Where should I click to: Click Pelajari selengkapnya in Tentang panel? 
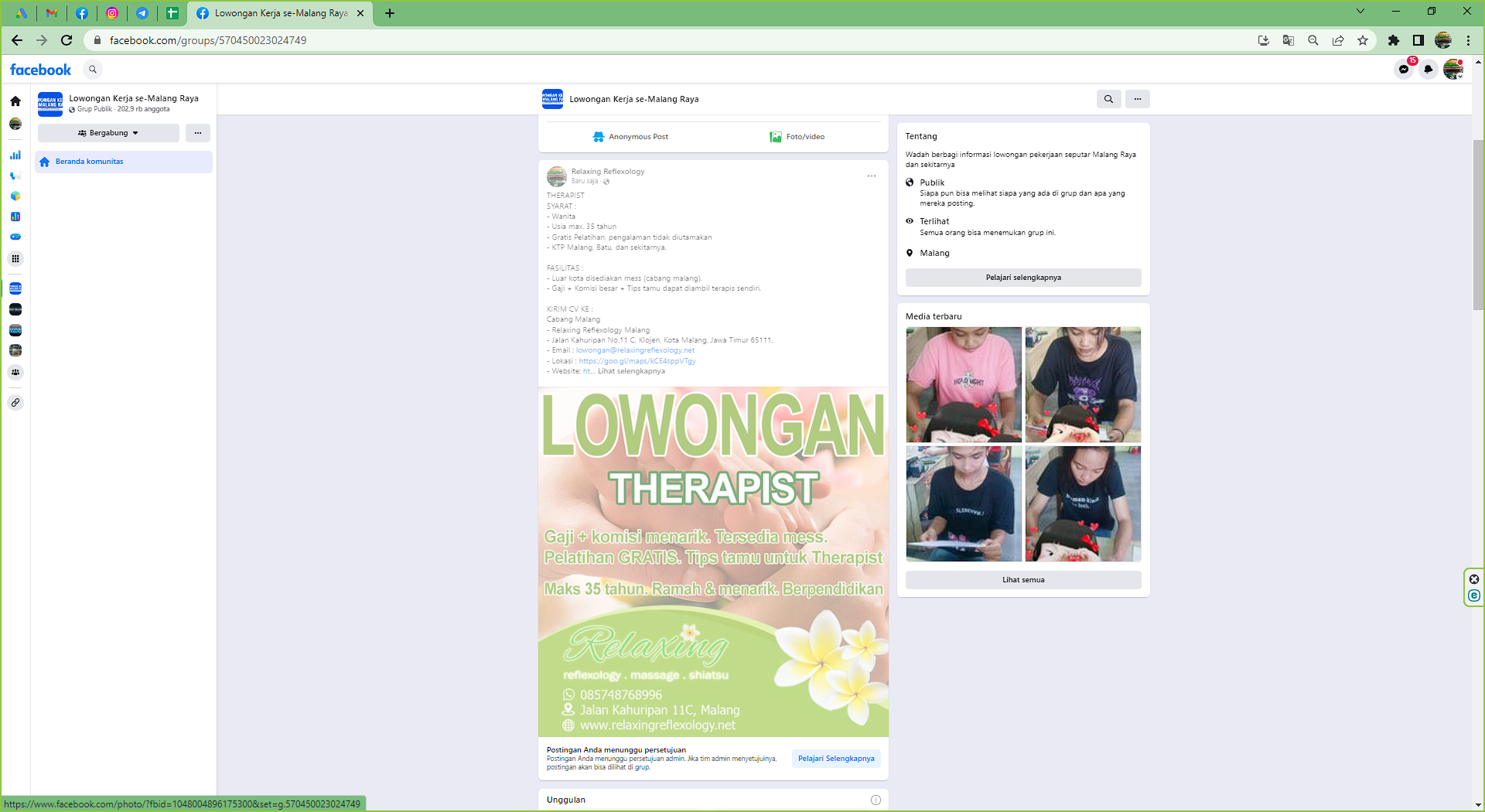[x=1023, y=278]
